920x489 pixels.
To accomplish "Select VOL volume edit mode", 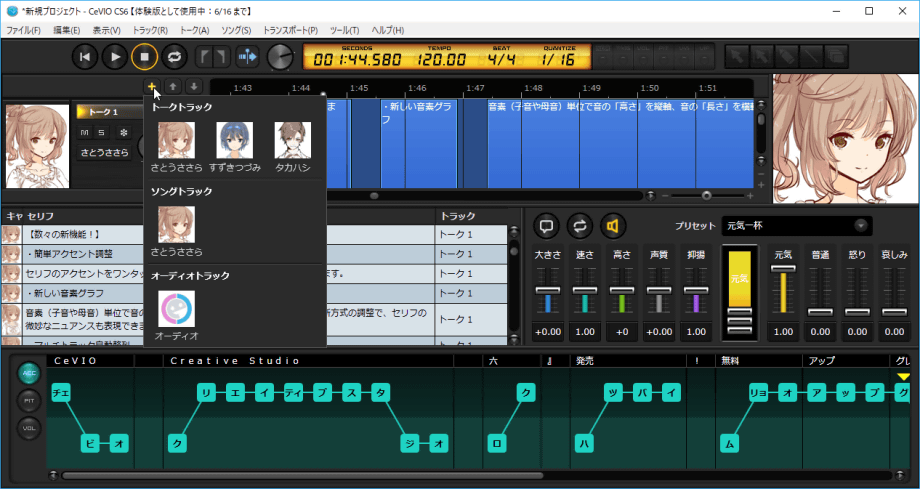I will [29, 429].
